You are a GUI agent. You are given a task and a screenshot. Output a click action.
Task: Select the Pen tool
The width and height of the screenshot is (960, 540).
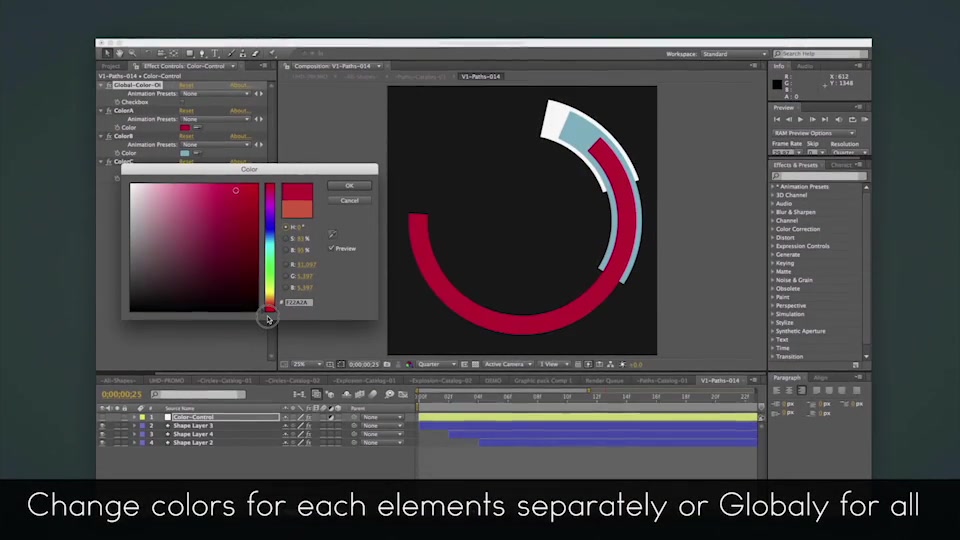click(202, 54)
